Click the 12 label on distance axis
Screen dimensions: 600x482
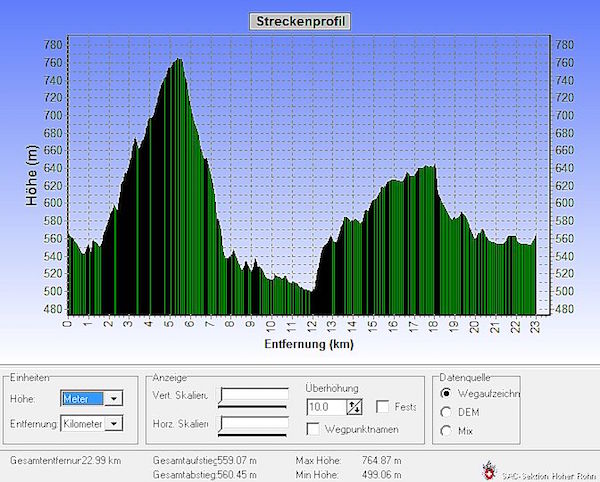pyautogui.click(x=312, y=326)
